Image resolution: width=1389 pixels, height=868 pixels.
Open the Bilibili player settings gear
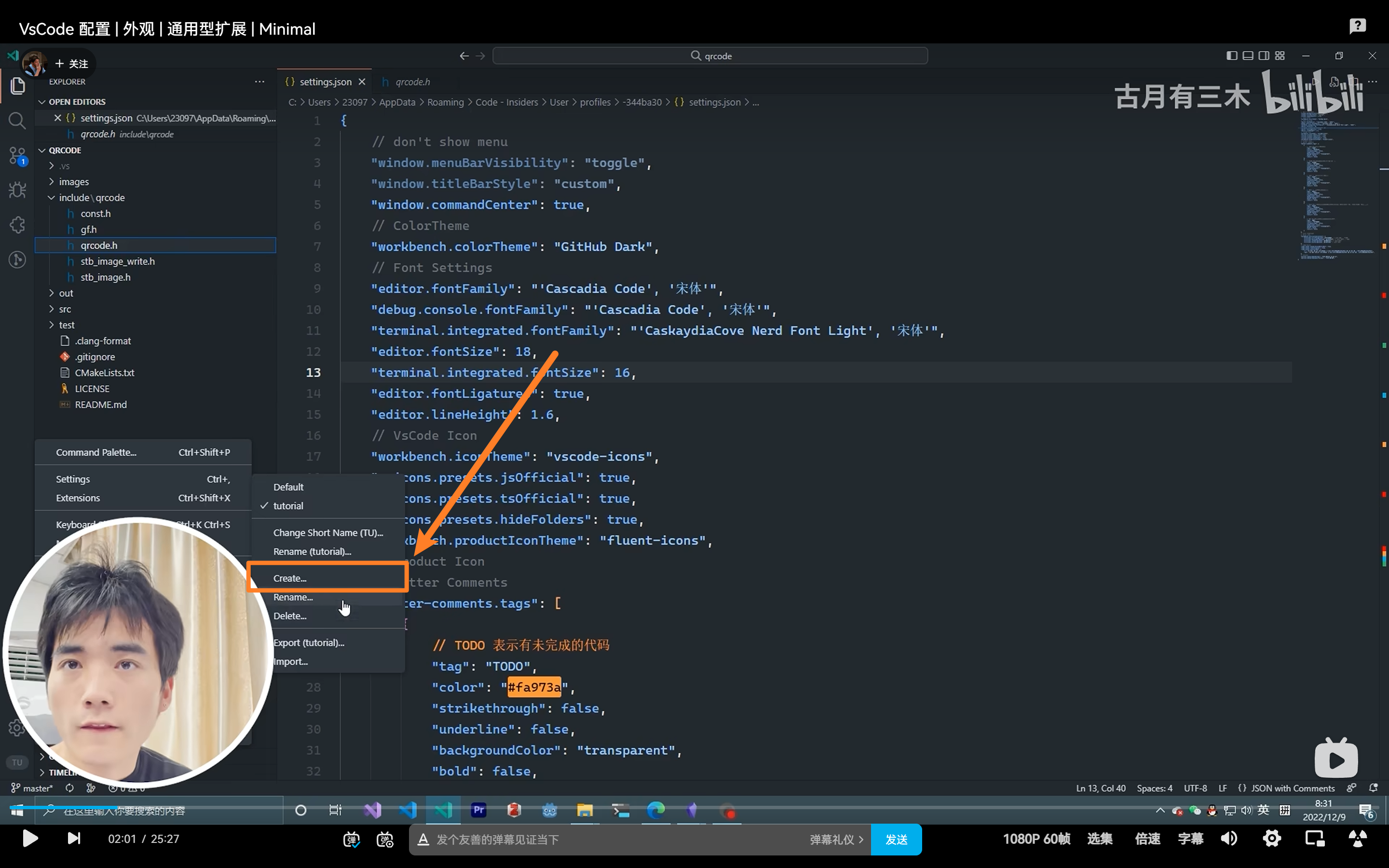1272,839
